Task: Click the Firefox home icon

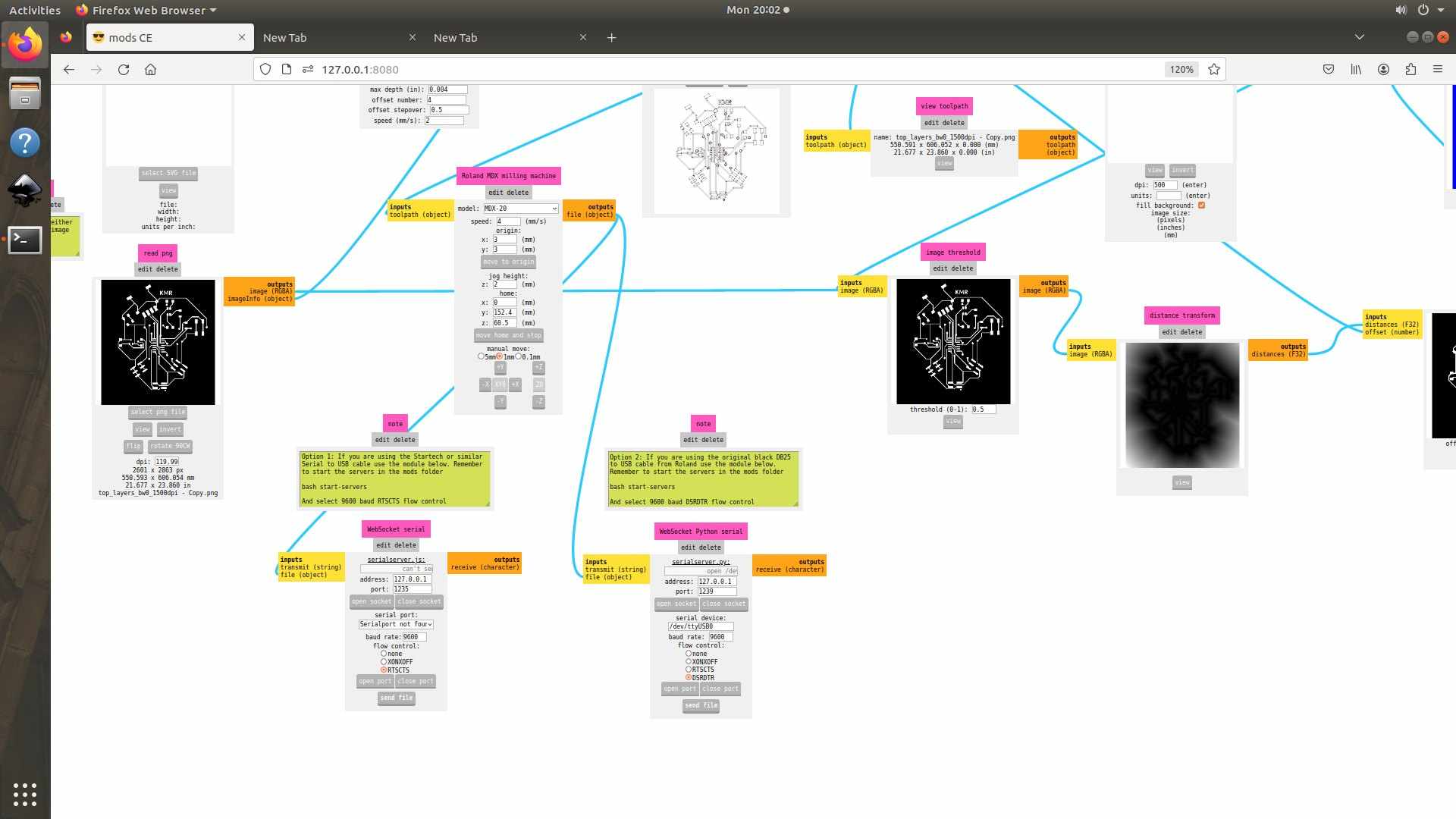Action: tap(151, 69)
